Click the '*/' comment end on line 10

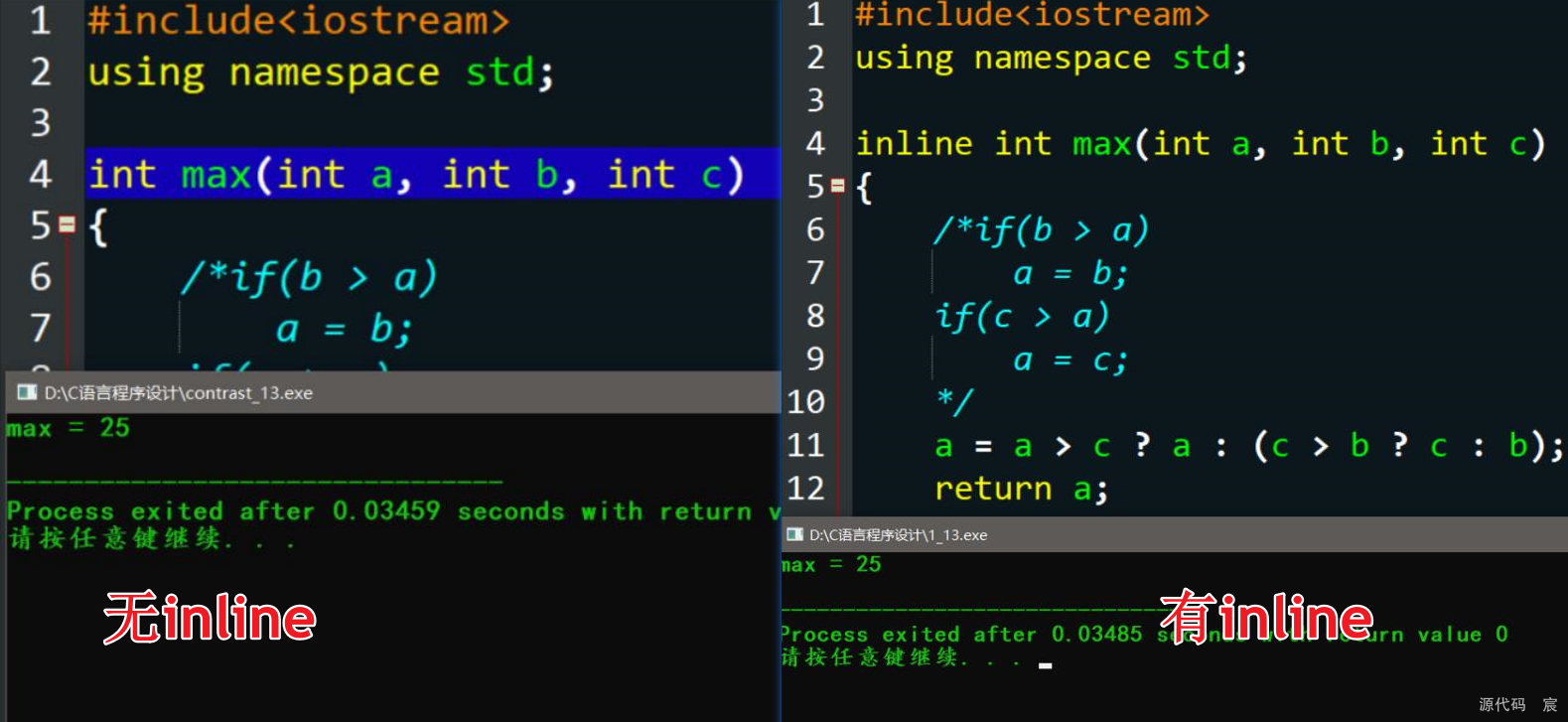click(x=954, y=401)
